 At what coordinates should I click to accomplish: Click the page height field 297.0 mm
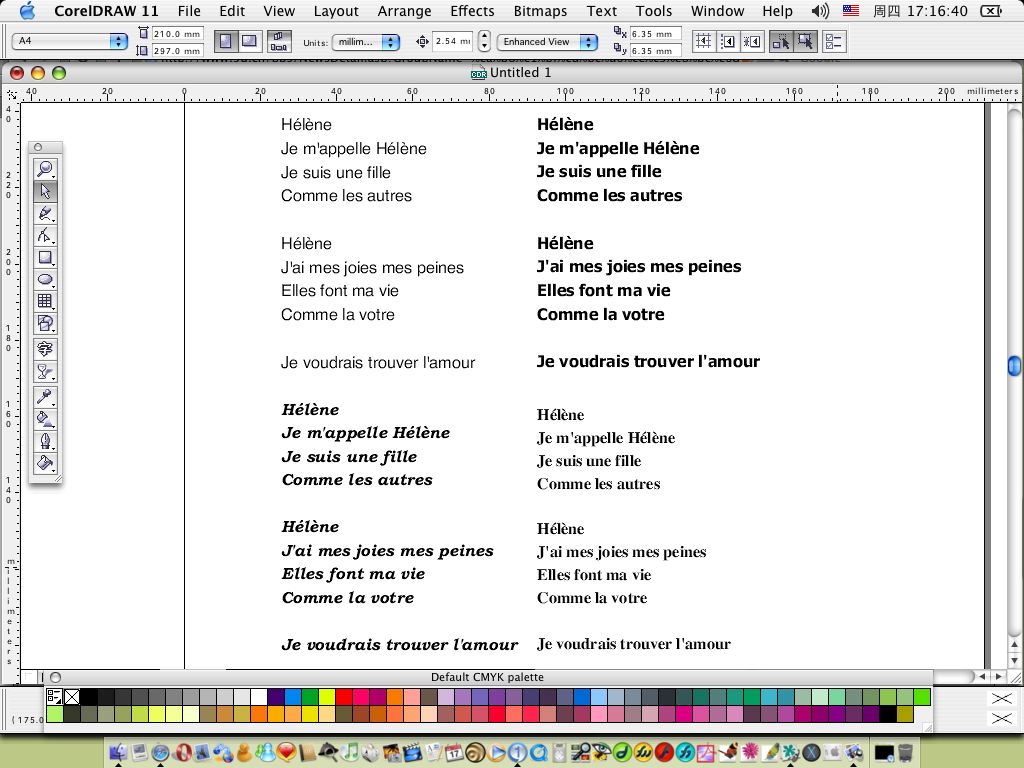(x=178, y=50)
